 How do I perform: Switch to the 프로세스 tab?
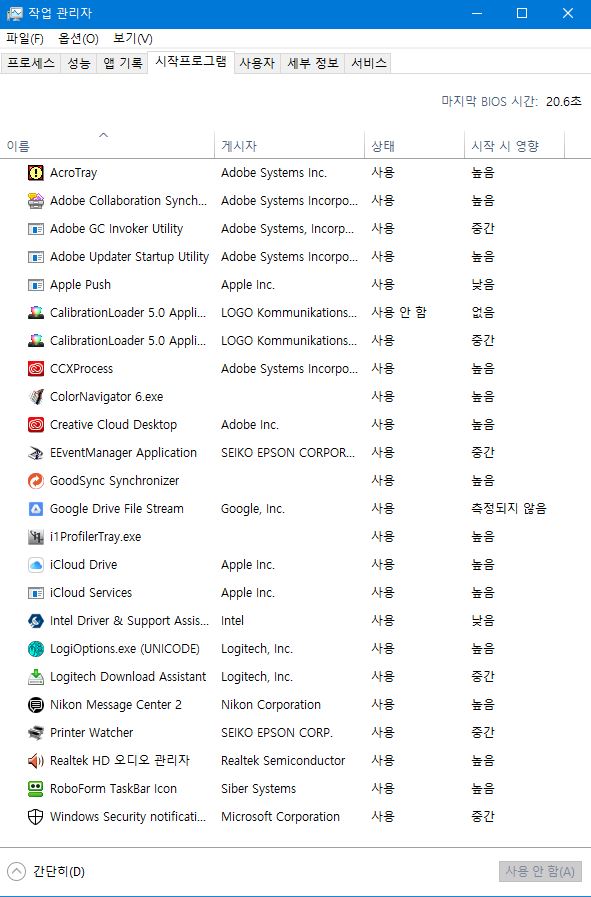pos(31,63)
